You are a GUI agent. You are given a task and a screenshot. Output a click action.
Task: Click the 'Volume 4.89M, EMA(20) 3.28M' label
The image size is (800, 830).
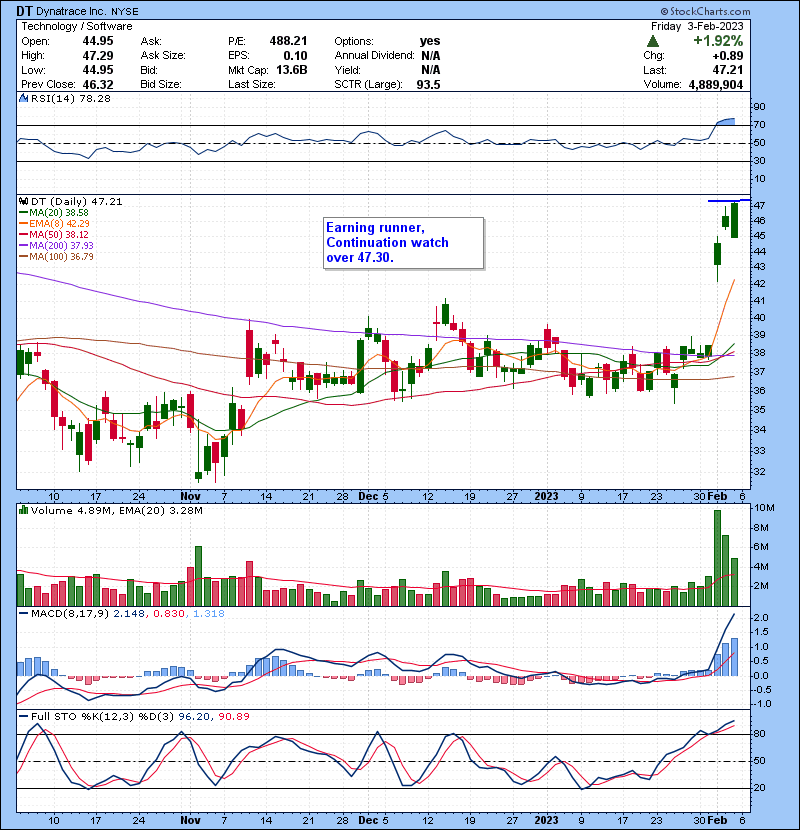[117, 511]
